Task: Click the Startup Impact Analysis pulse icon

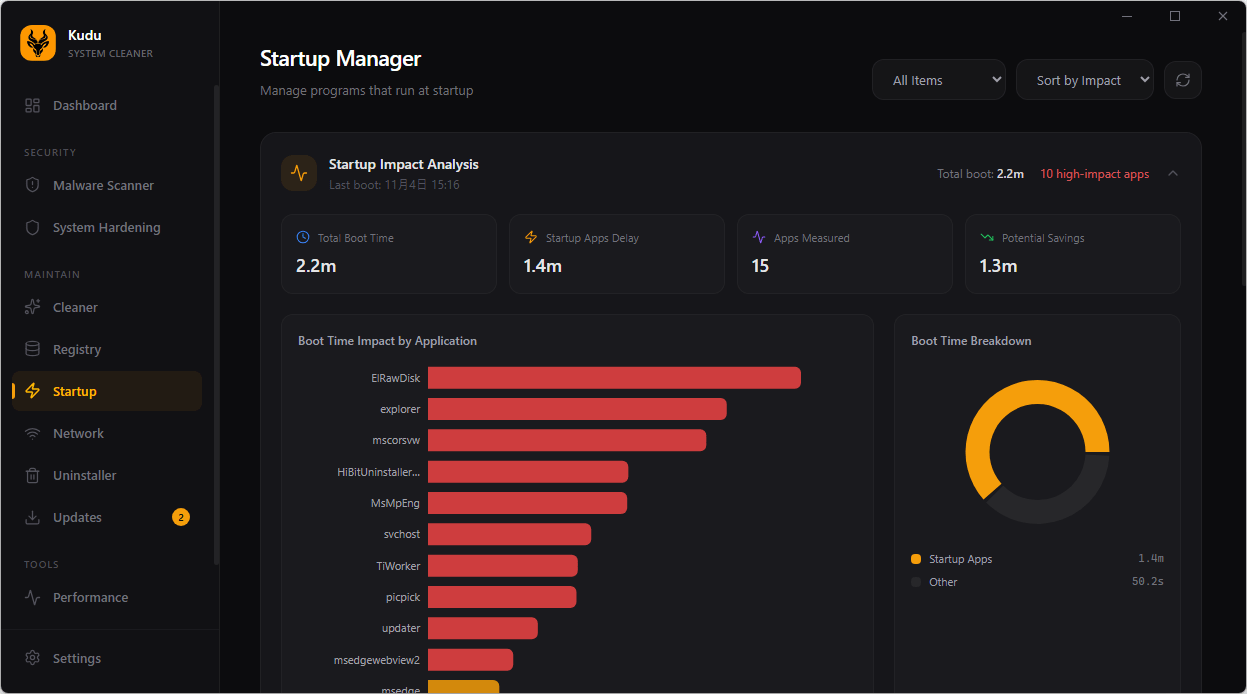Action: tap(299, 173)
